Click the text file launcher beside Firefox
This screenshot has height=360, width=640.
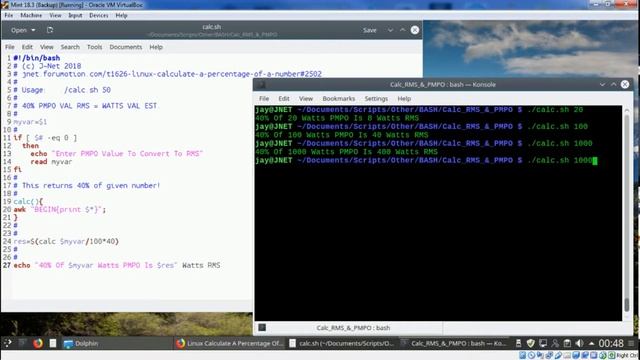[53, 343]
